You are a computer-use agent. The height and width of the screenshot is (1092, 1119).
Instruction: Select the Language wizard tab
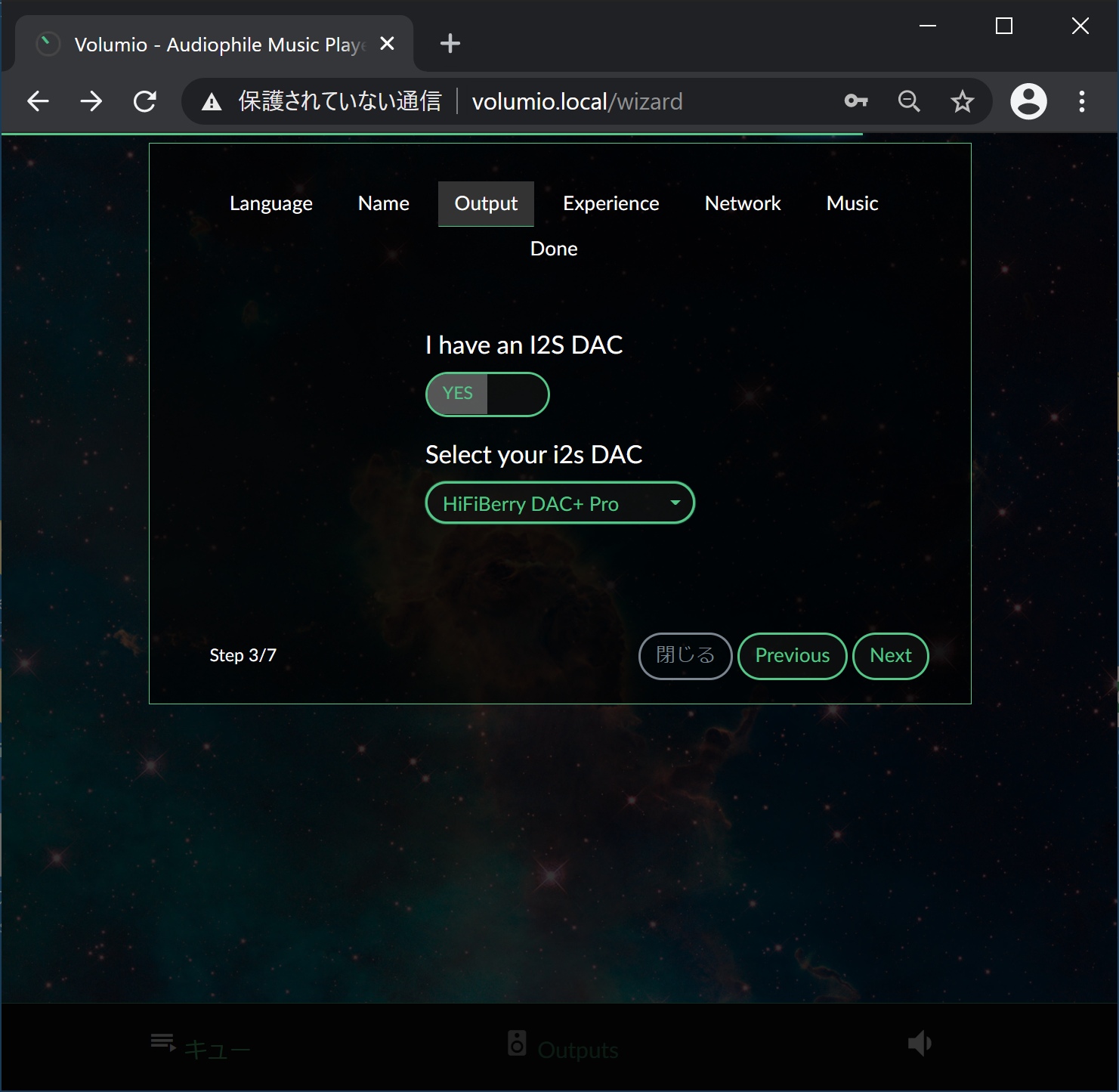pyautogui.click(x=270, y=203)
